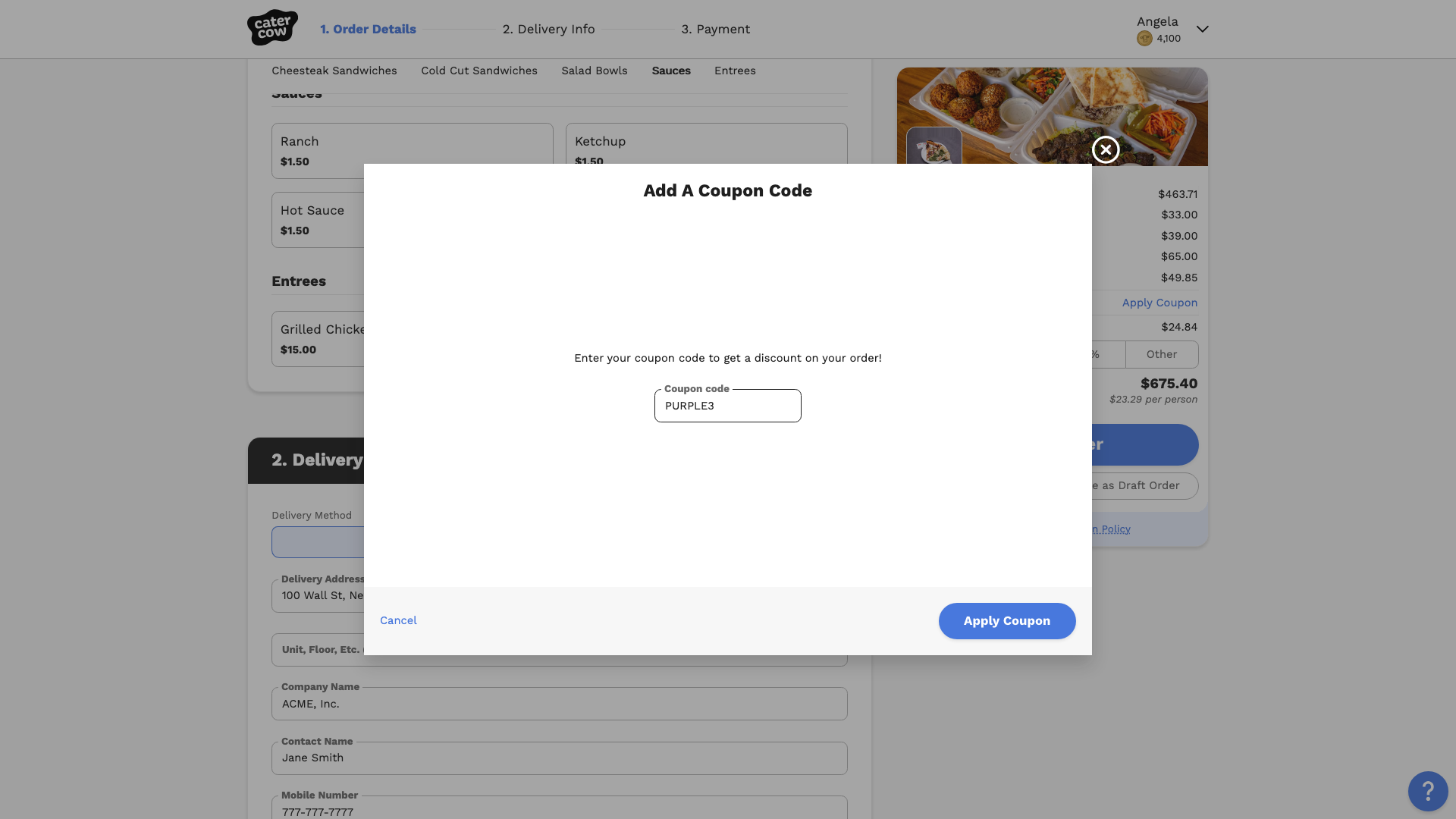Cancel the coupon dialog

coord(398,620)
